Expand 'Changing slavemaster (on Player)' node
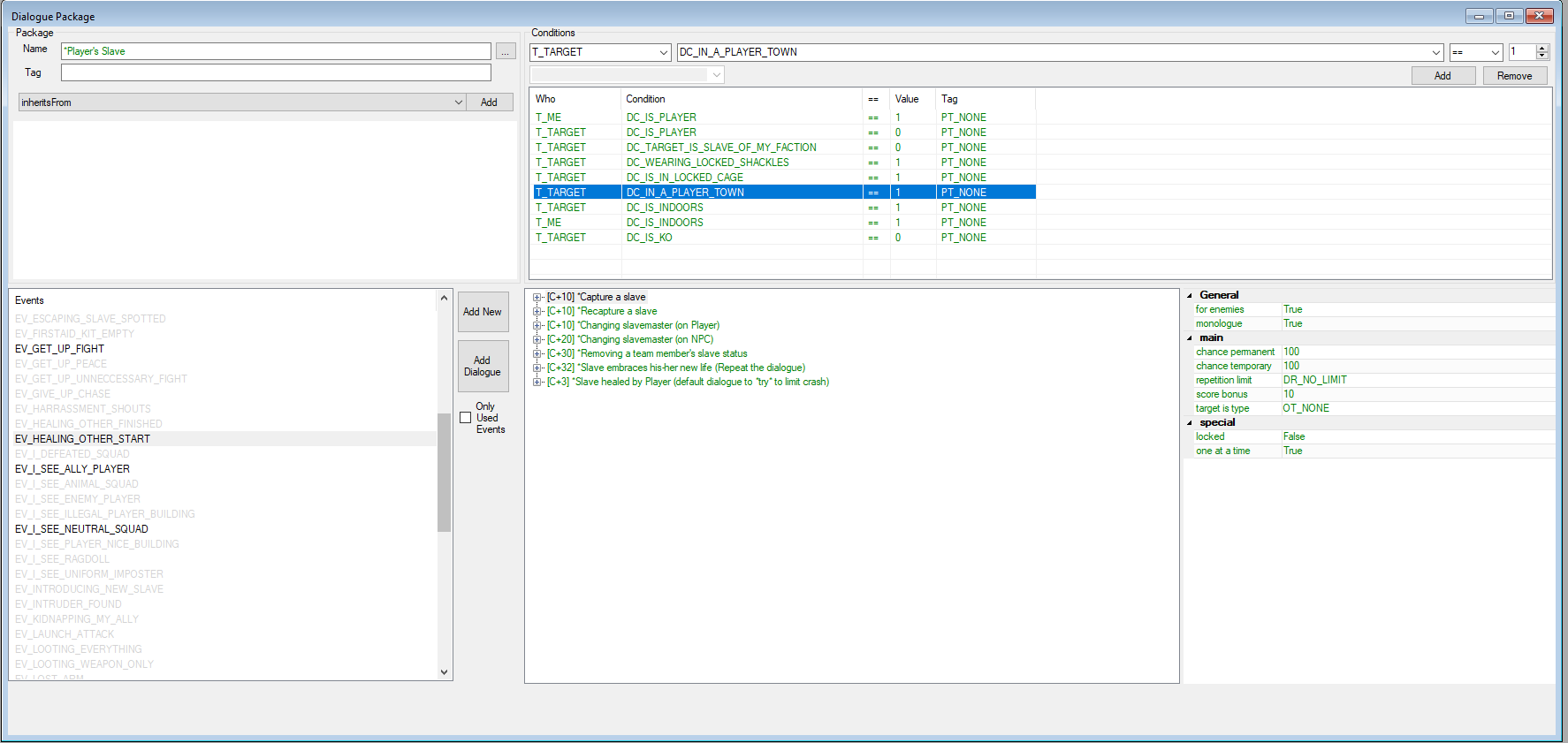The height and width of the screenshot is (743, 1568). 537,326
